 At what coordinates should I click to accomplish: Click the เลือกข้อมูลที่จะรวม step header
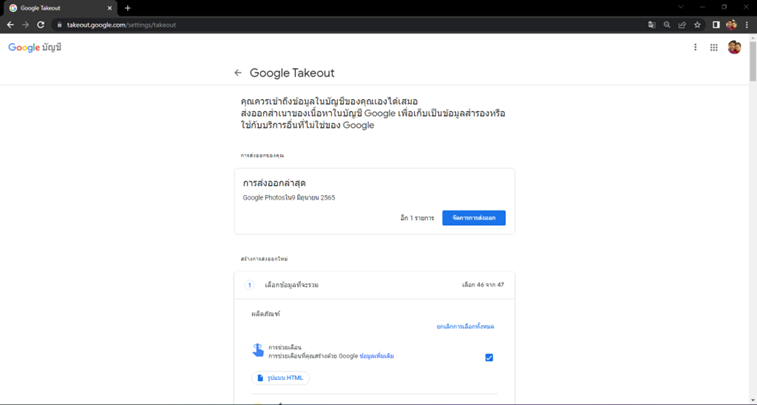tap(292, 285)
